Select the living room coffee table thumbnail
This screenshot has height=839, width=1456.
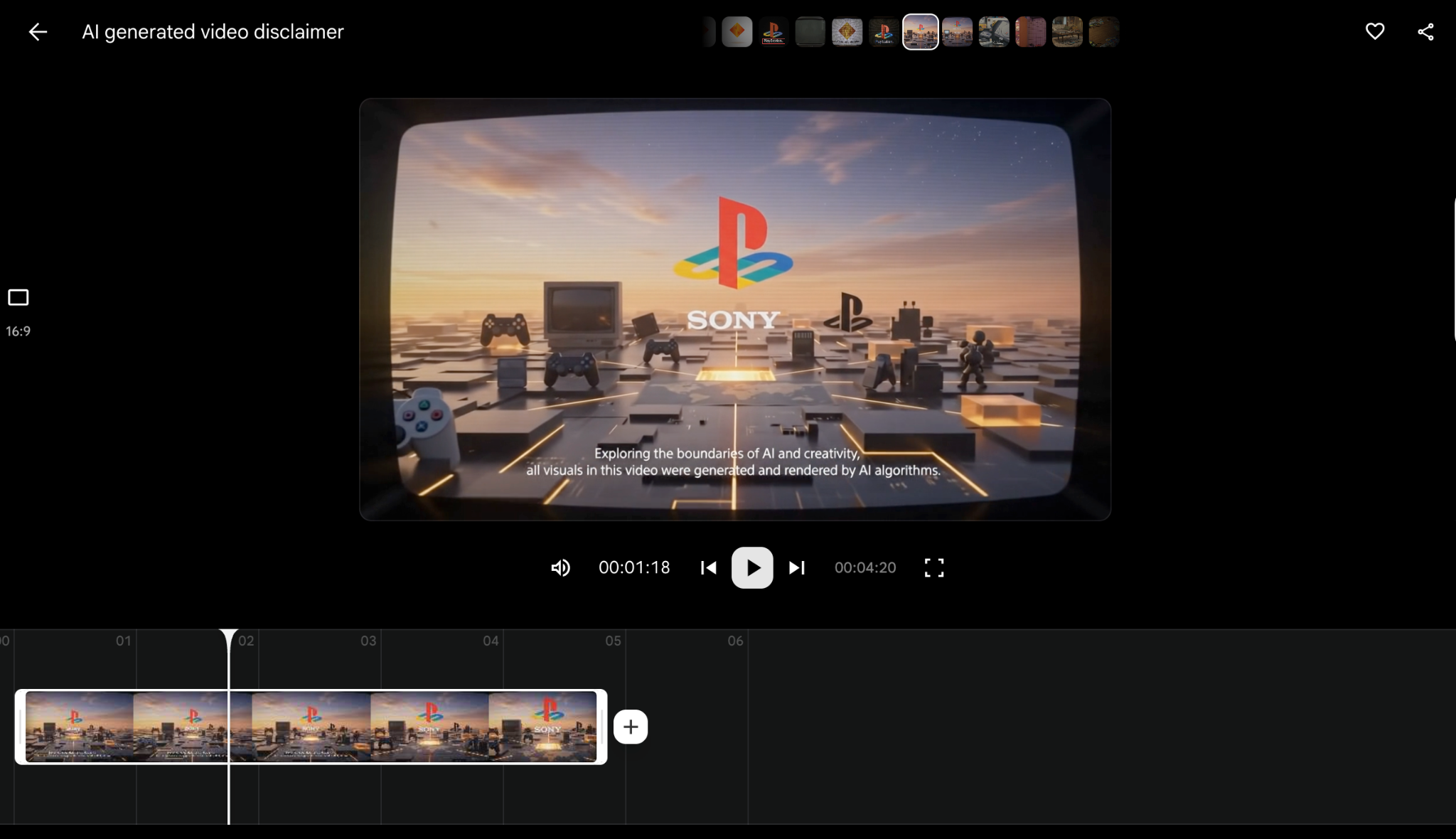pos(1067,32)
